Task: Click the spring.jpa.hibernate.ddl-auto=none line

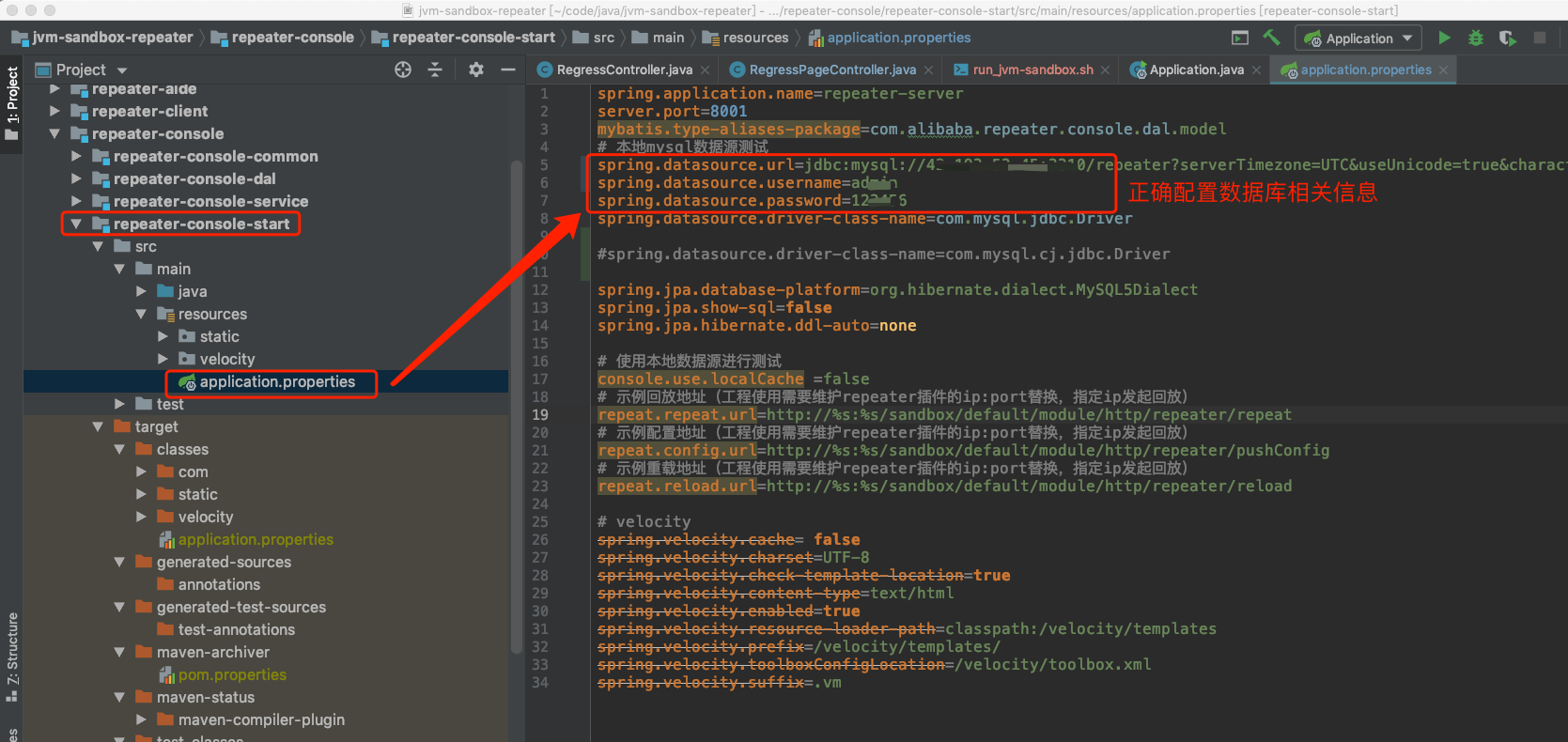Action: (757, 325)
